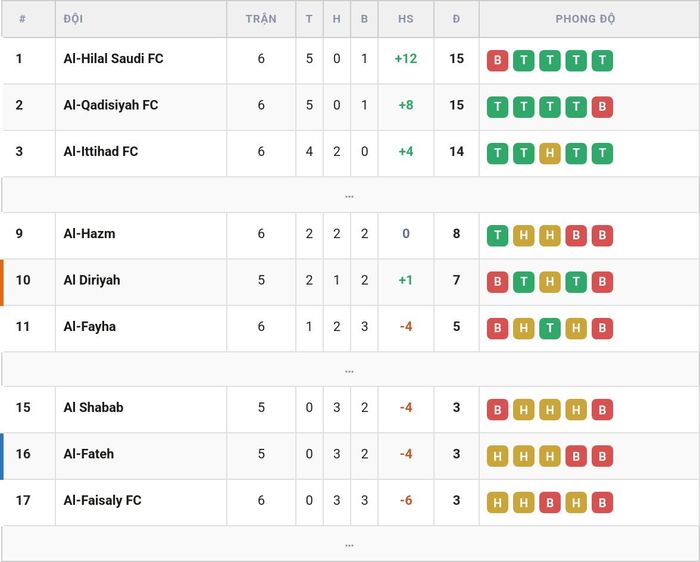Open Al-Qadisiyah FC team link
The image size is (700, 562).
click(x=111, y=105)
